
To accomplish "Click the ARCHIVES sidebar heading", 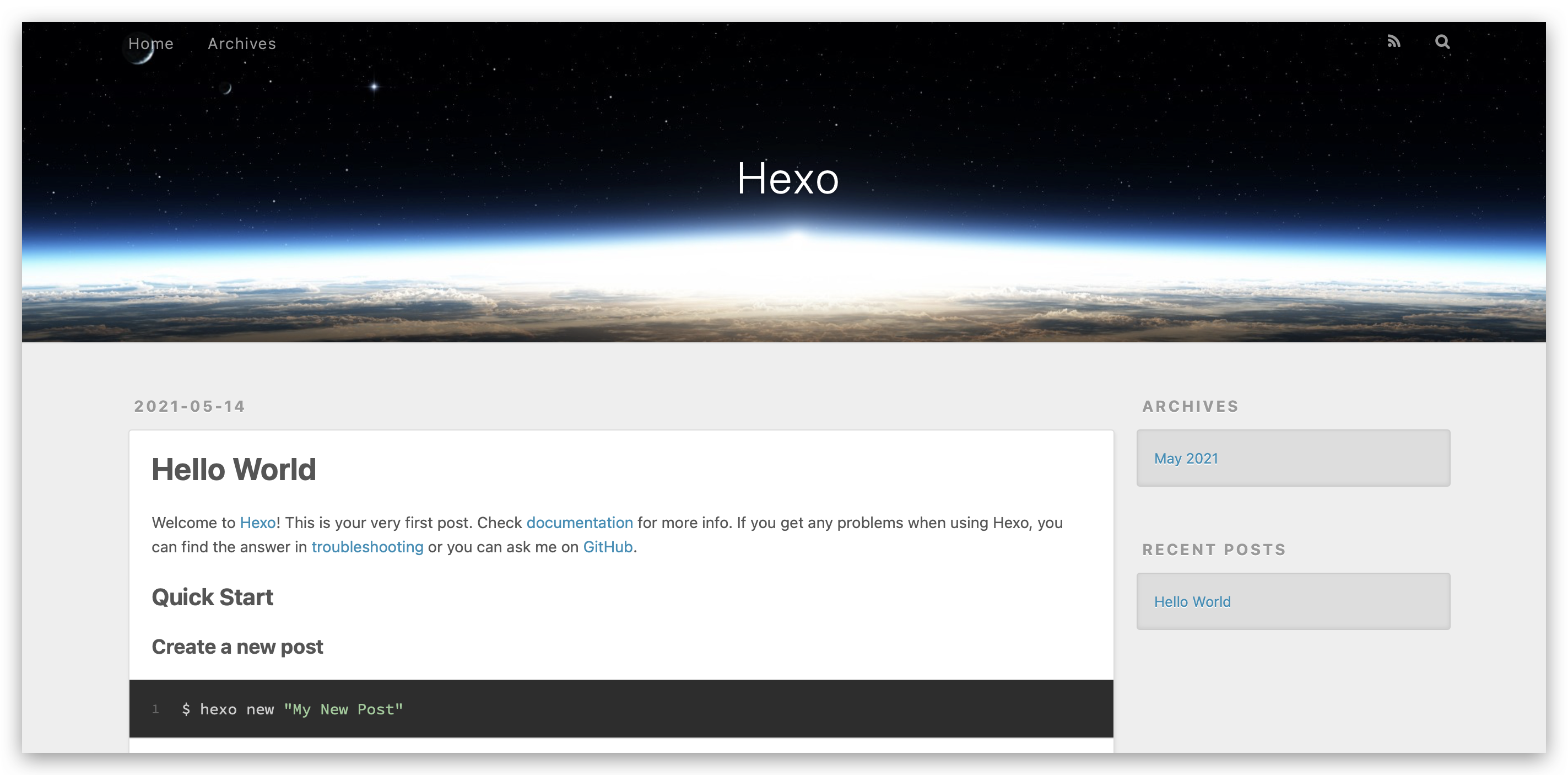I will (1190, 406).
